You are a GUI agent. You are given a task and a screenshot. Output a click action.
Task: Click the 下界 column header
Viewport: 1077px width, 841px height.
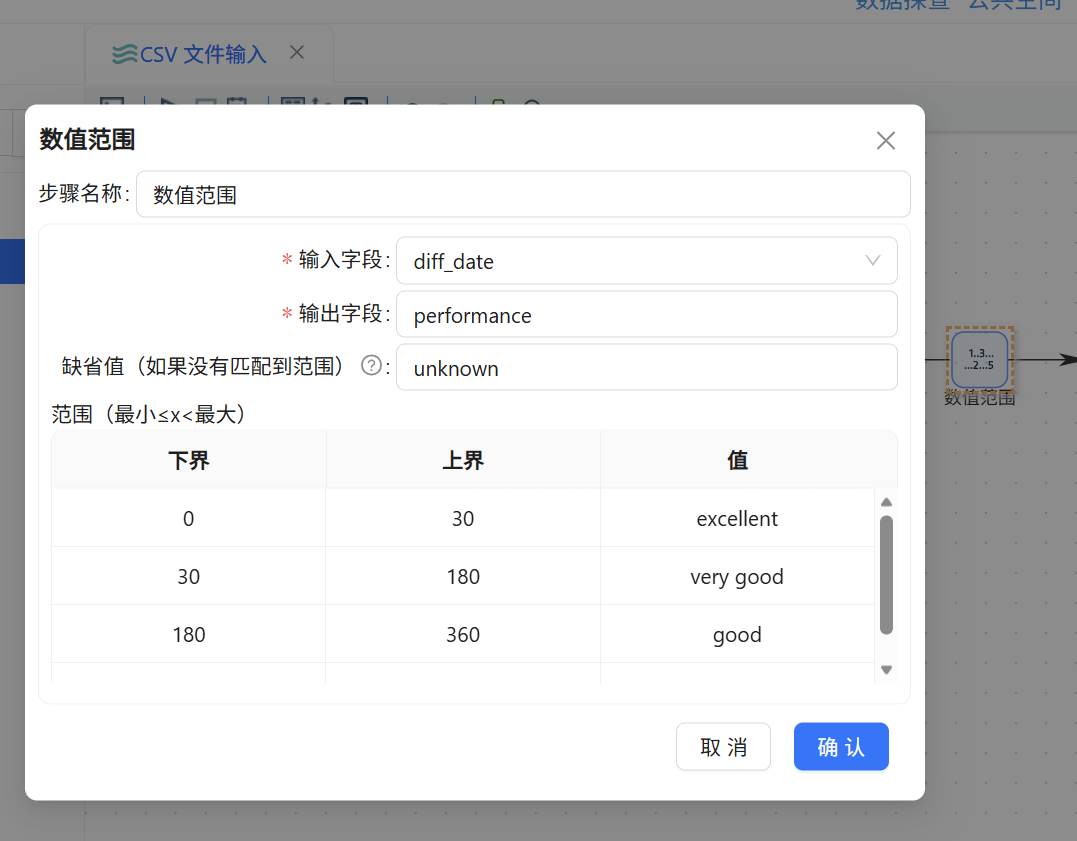(x=188, y=460)
